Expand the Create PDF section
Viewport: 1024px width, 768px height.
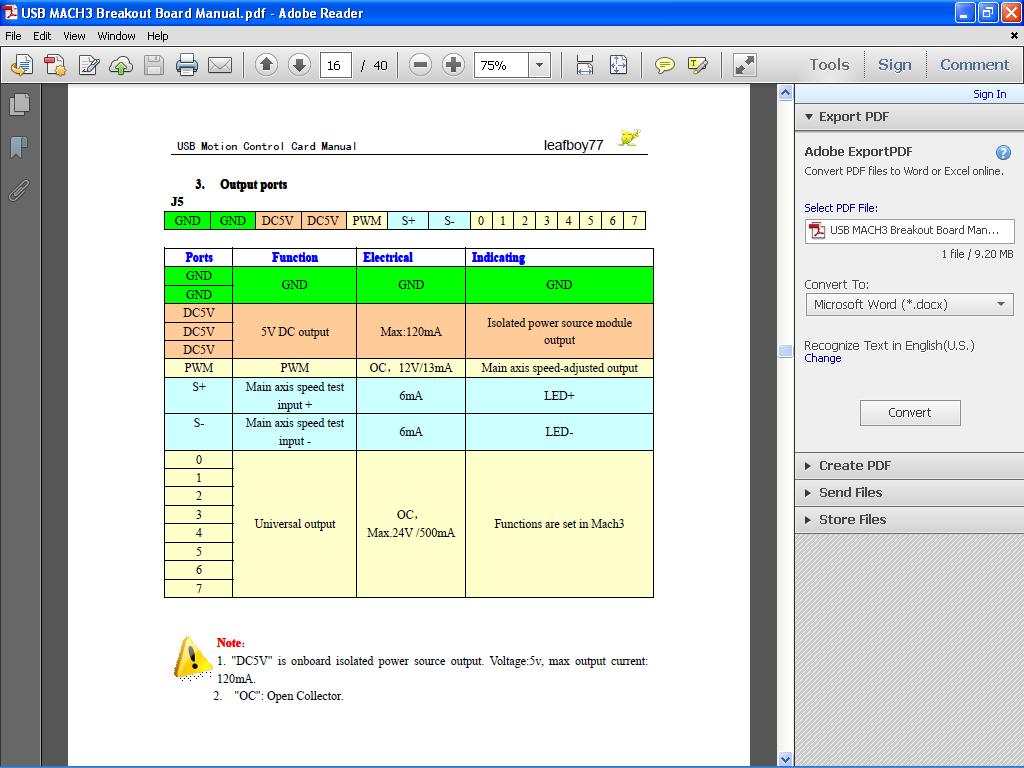[x=854, y=465]
